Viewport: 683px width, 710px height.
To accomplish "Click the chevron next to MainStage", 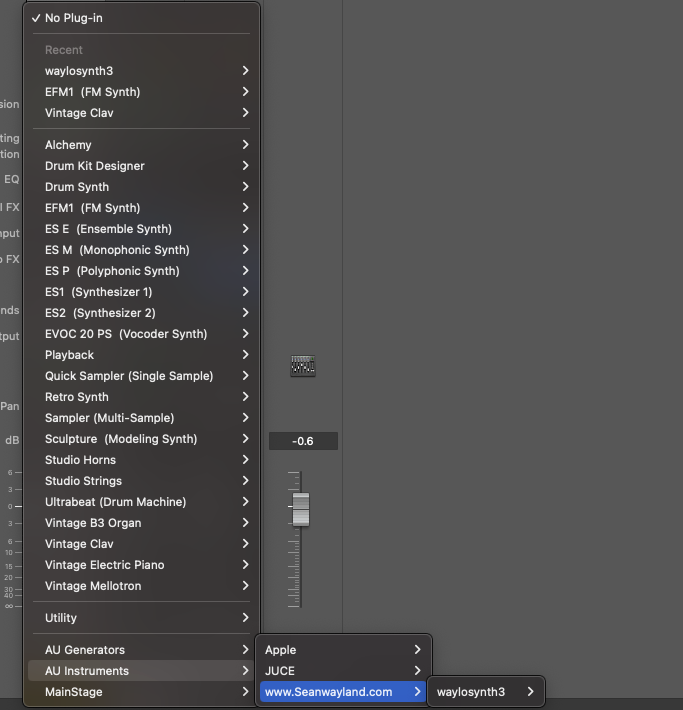I will point(245,692).
